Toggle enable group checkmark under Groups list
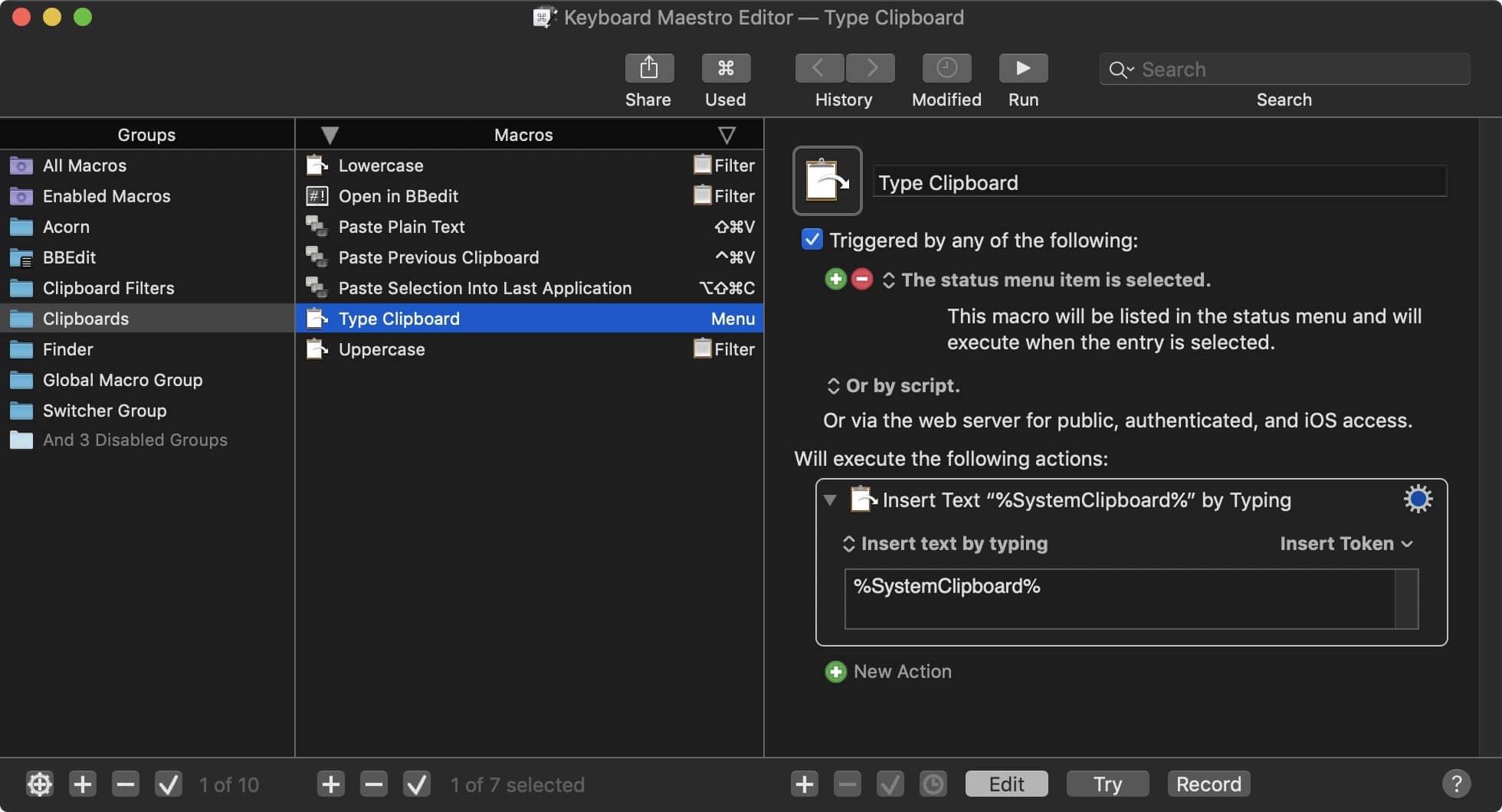This screenshot has width=1502, height=812. 169,784
